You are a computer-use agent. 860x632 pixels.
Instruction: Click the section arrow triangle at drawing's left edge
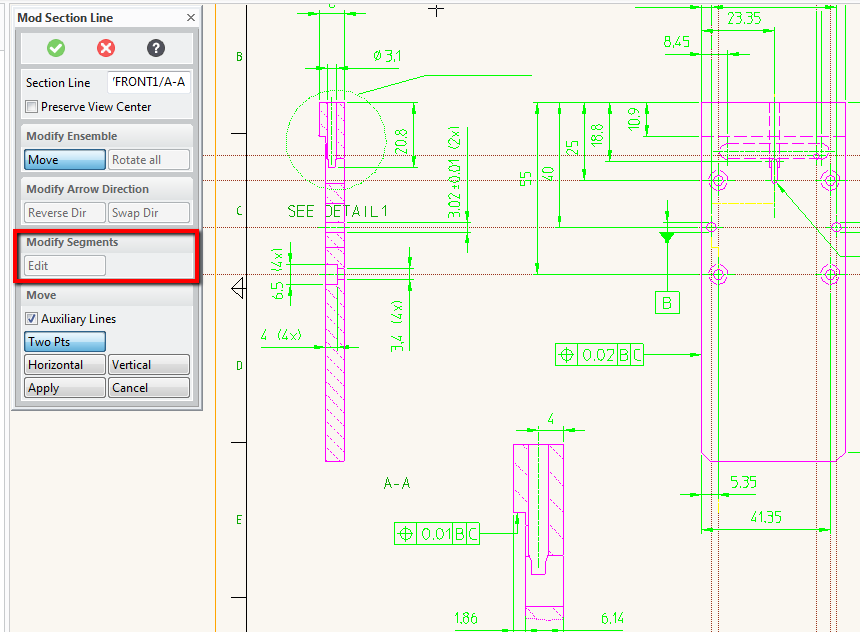[x=238, y=289]
